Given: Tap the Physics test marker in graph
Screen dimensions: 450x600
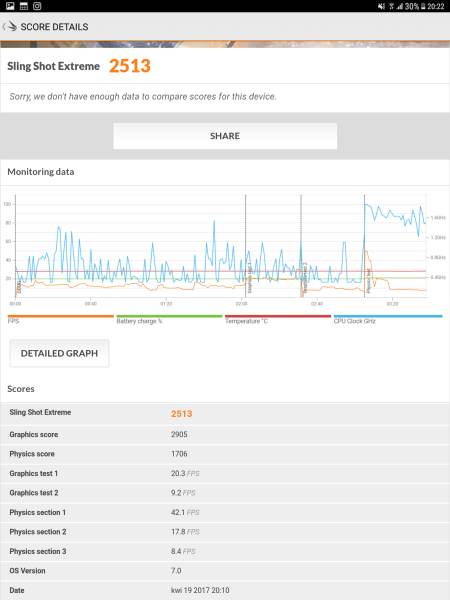Looking at the screenshot, I should 368,280.
